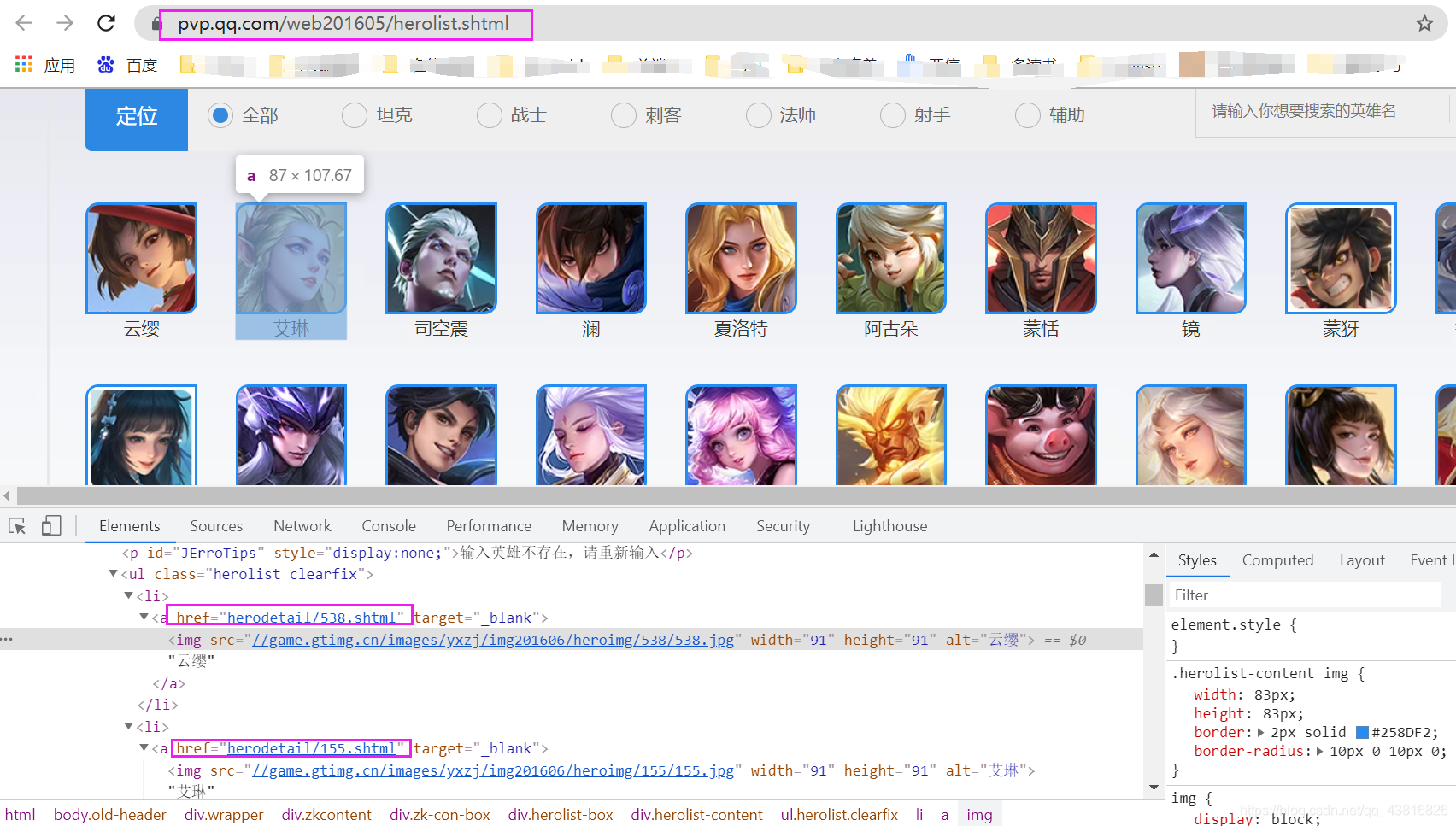The height and width of the screenshot is (826, 1456).
Task: Select the 刺客 radio button
Action: pos(624,114)
